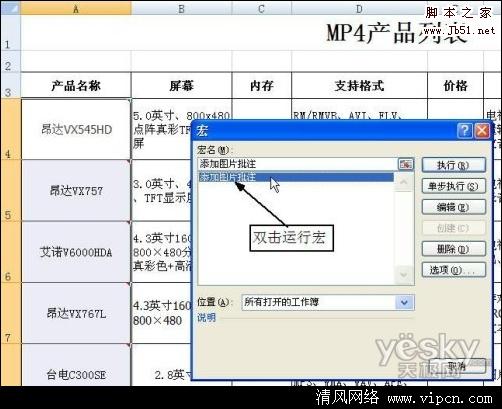Select row 3 header
This screenshot has height=409, width=502.
pyautogui.click(x=10, y=85)
